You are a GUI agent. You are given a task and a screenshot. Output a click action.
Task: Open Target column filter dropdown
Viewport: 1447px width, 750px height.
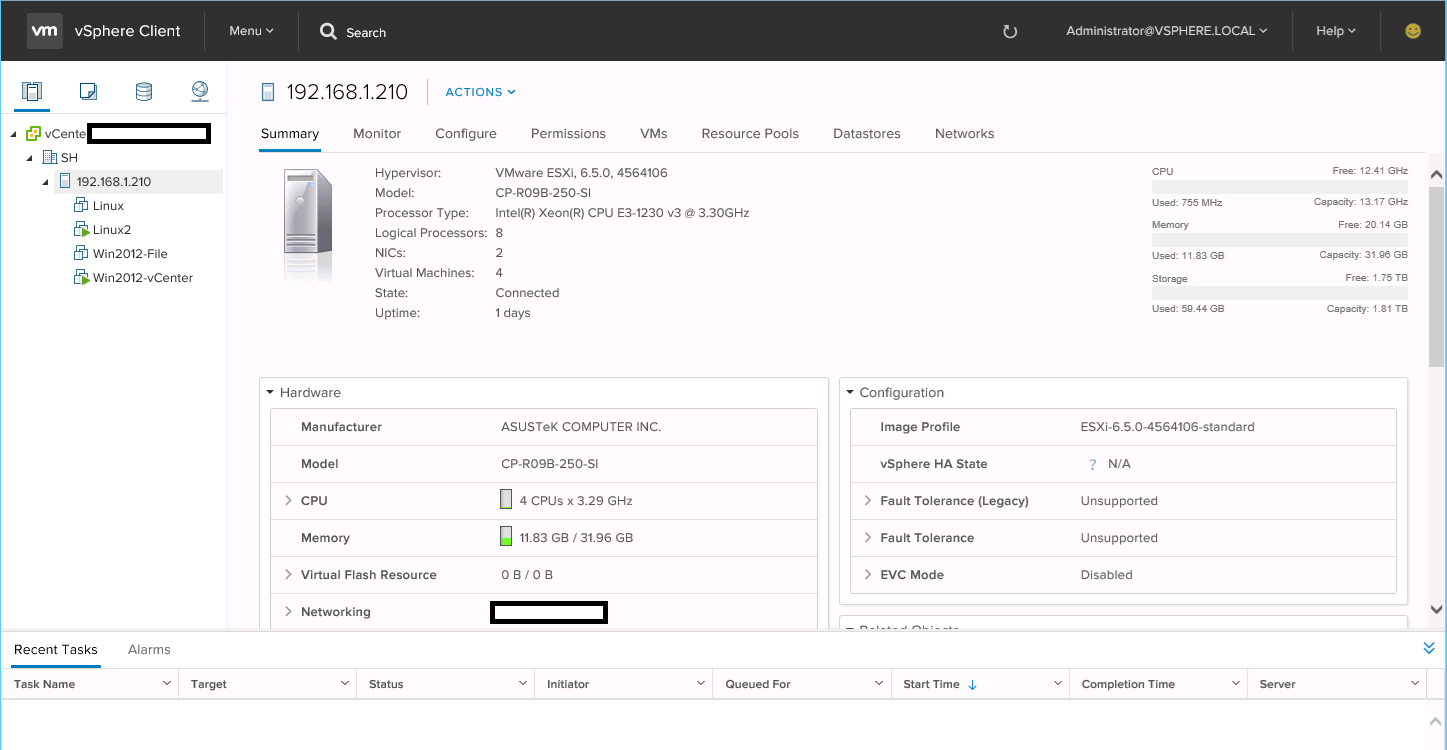345,684
